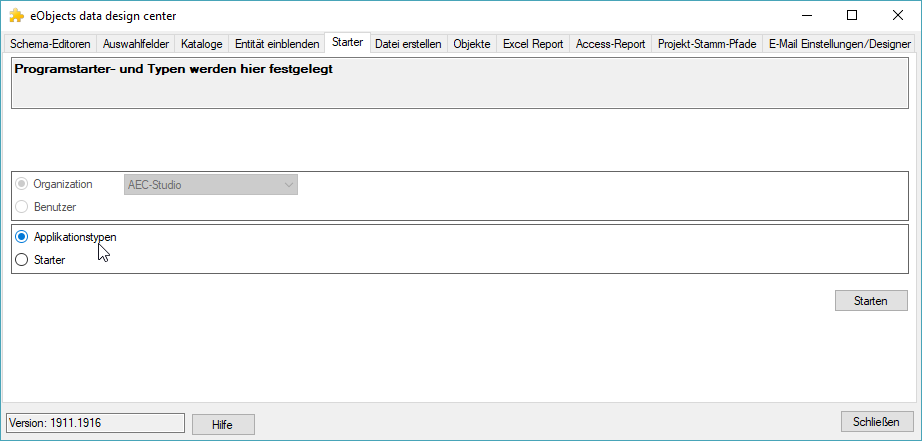
Task: Minimize the eObjects window
Action: (806, 16)
